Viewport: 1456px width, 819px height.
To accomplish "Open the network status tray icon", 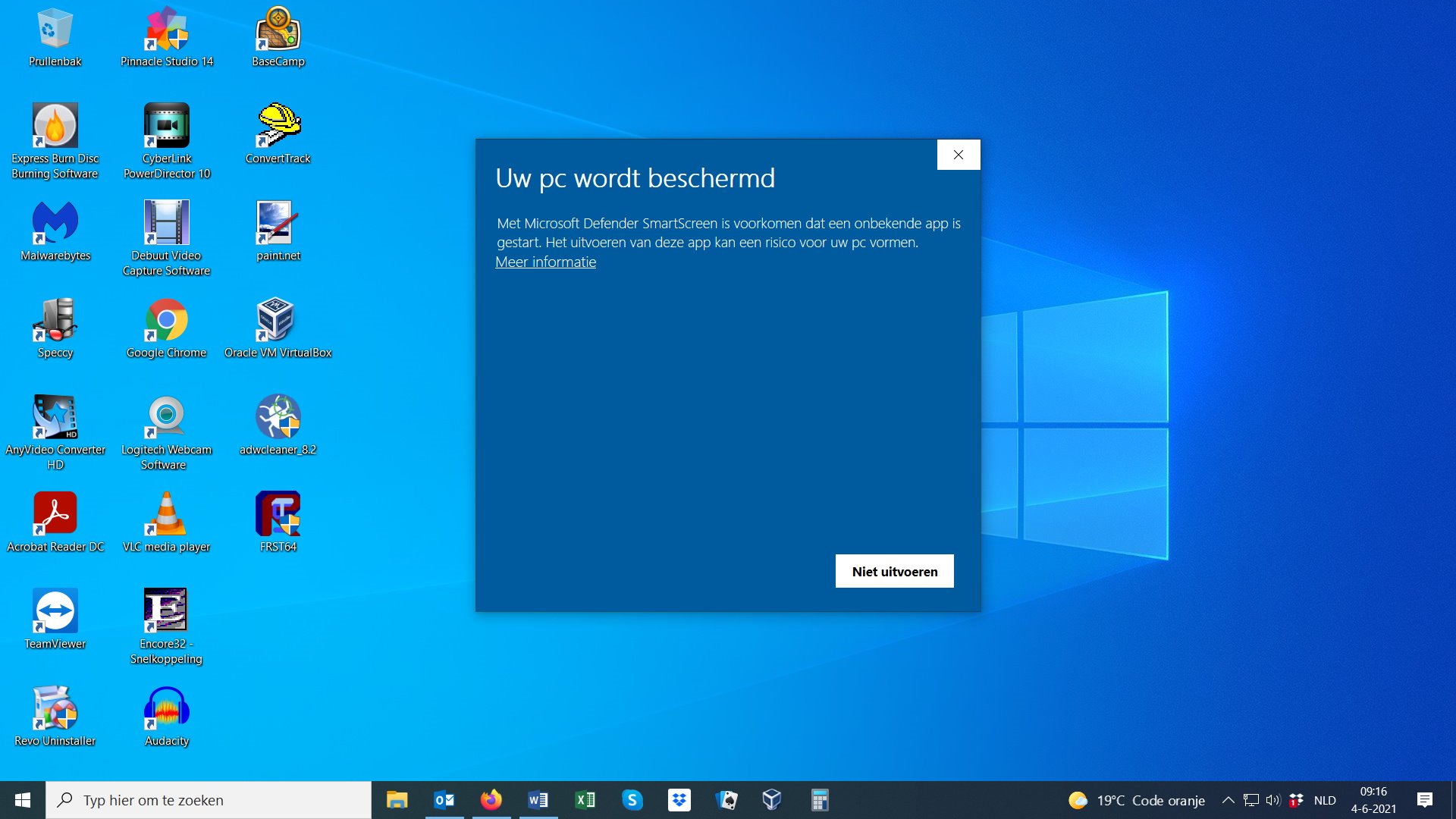I will tap(1251, 800).
